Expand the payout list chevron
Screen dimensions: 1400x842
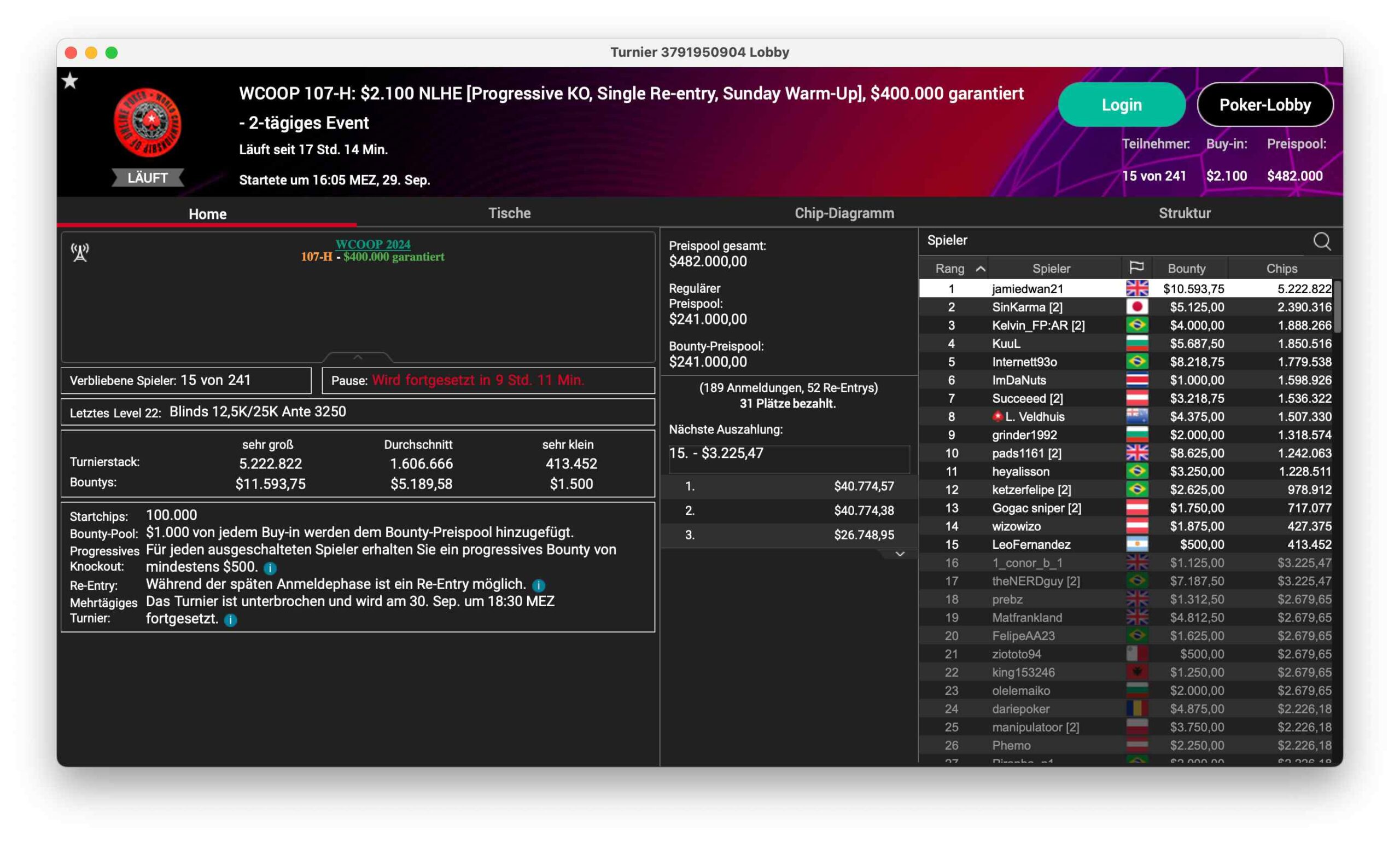pyautogui.click(x=899, y=554)
